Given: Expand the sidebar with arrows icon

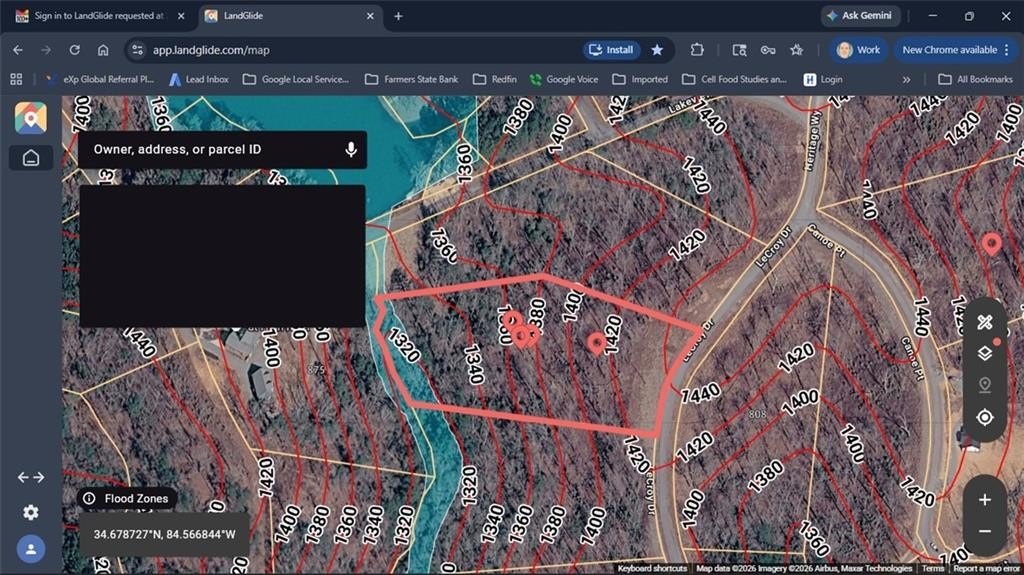Looking at the screenshot, I should click(x=31, y=477).
